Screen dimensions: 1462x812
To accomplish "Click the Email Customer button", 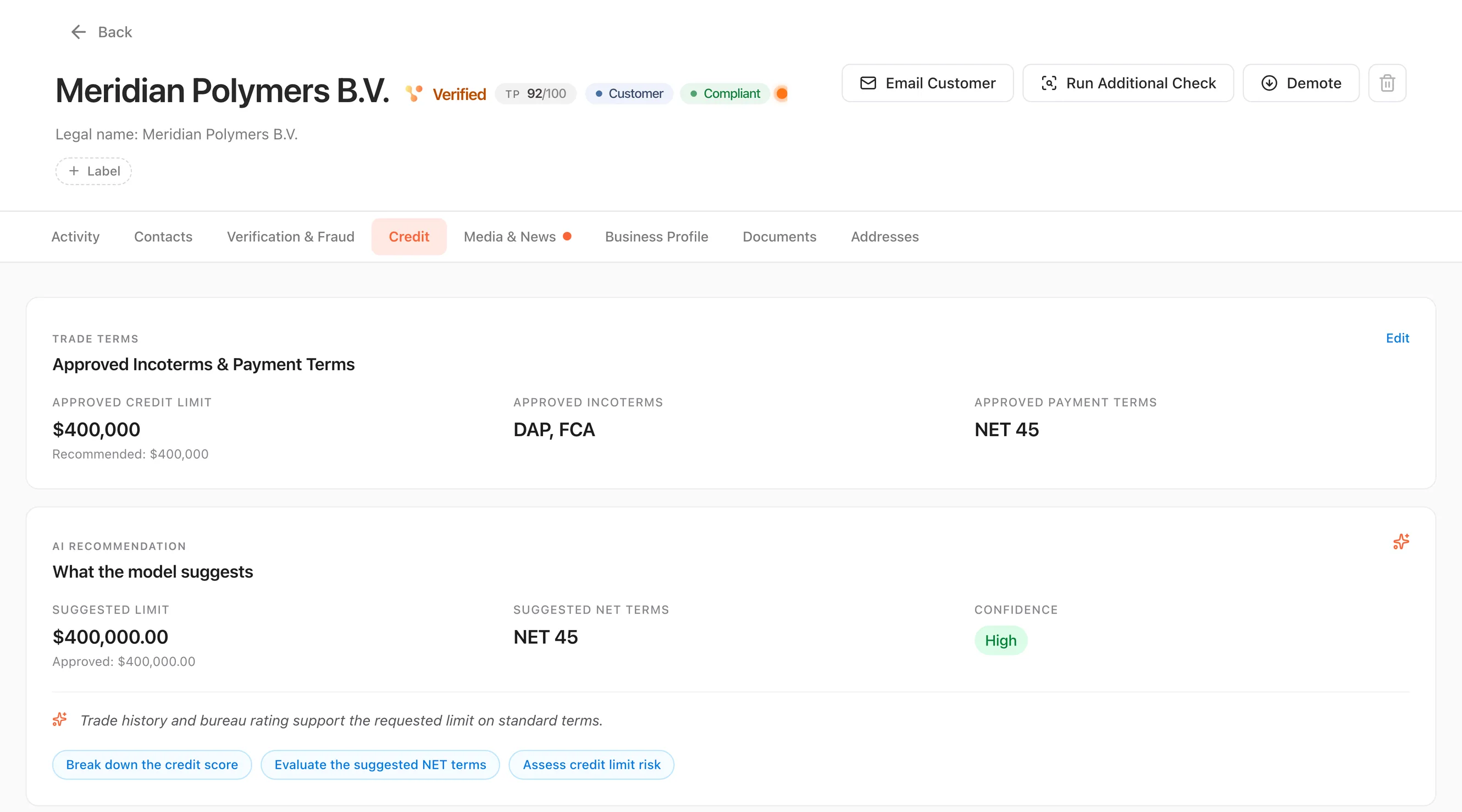I will coord(927,83).
